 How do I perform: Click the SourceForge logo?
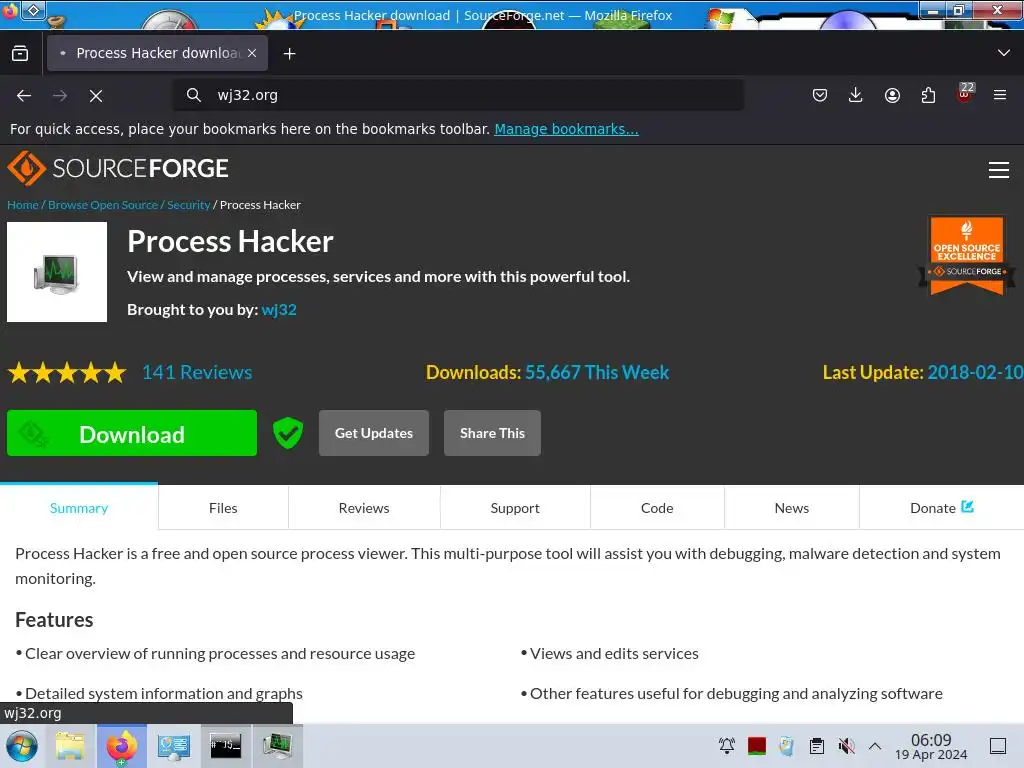coord(118,168)
